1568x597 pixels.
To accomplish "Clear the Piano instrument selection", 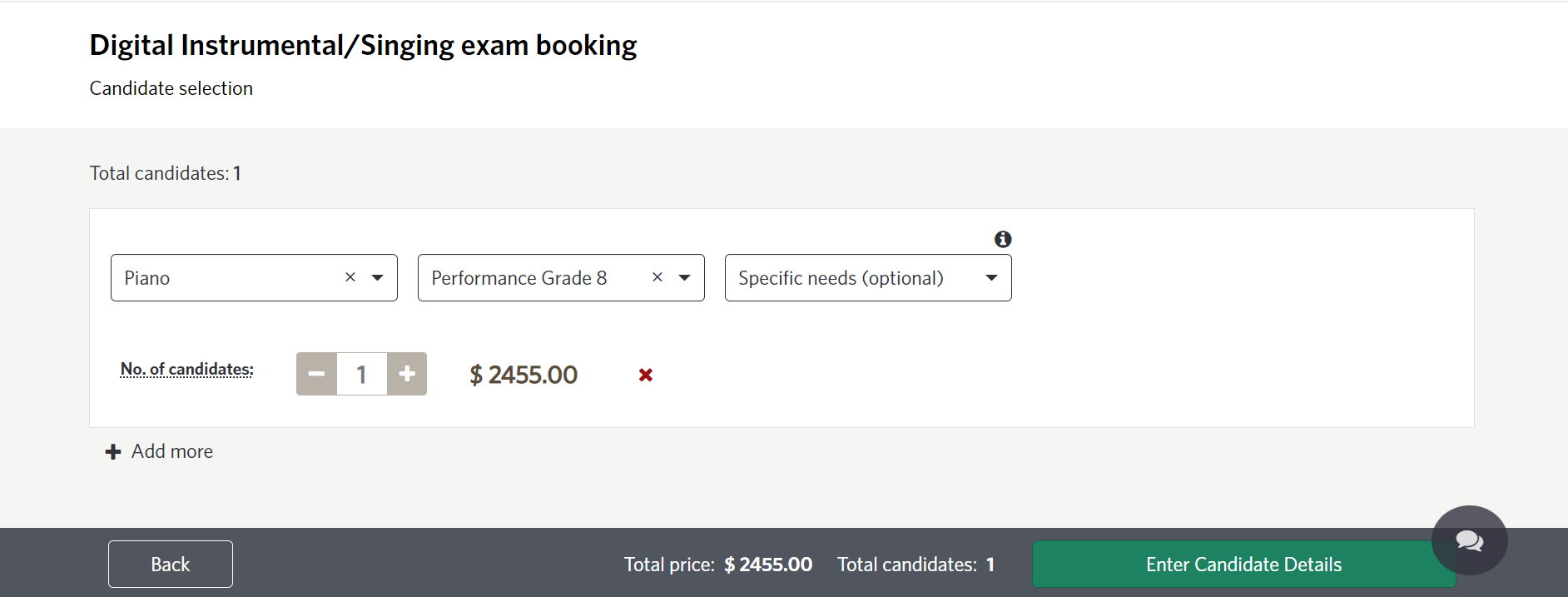I will pyautogui.click(x=350, y=277).
